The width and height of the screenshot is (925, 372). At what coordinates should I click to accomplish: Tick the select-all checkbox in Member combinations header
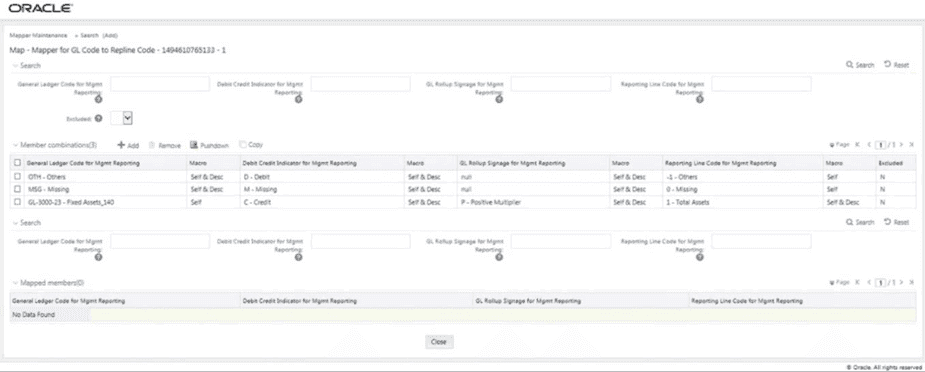17,163
